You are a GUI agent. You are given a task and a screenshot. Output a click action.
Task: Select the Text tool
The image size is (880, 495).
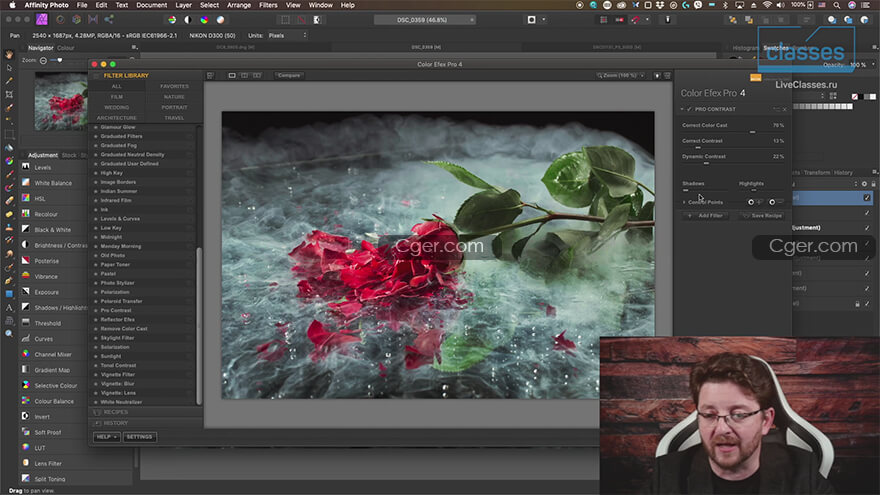tap(9, 308)
